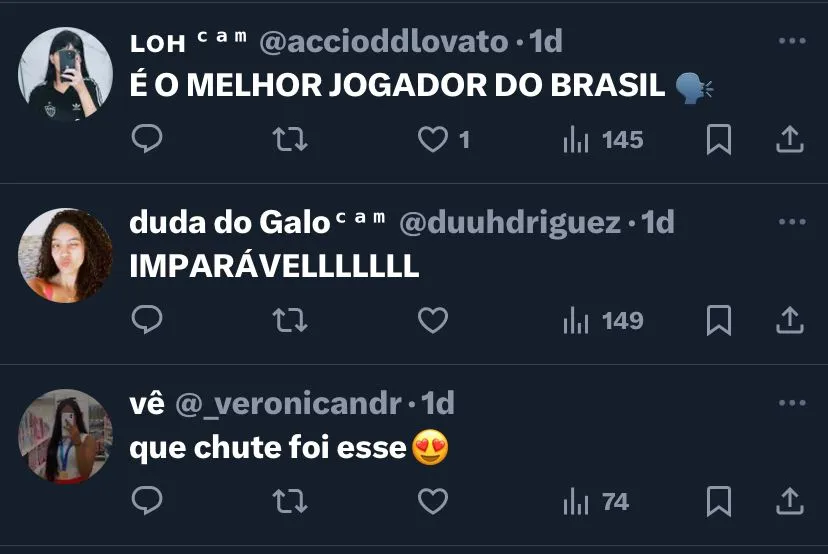The width and height of the screenshot is (828, 554).
Task: Open more options for LOH's tweet
Action: point(792,41)
